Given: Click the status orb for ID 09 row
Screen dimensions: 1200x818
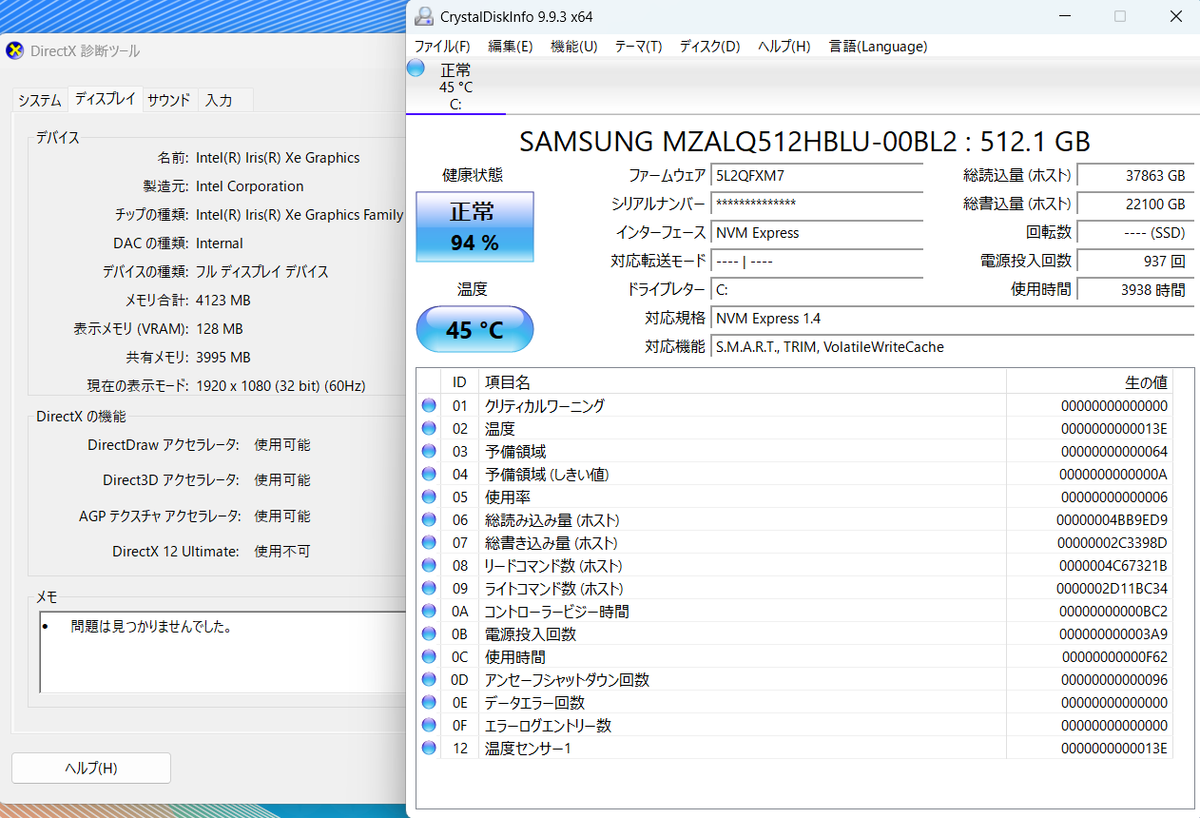Looking at the screenshot, I should tap(429, 588).
